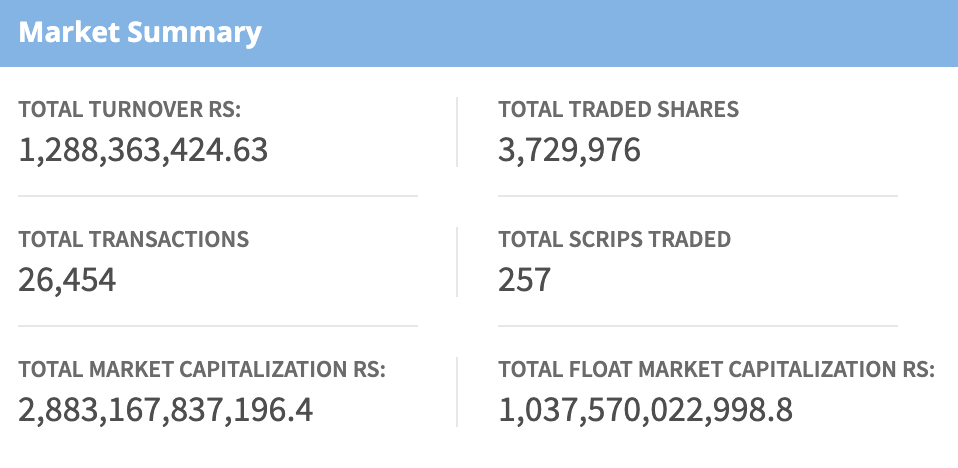The height and width of the screenshot is (468, 958).
Task: Click the separator line under scrips traded value
Action: 698,326
